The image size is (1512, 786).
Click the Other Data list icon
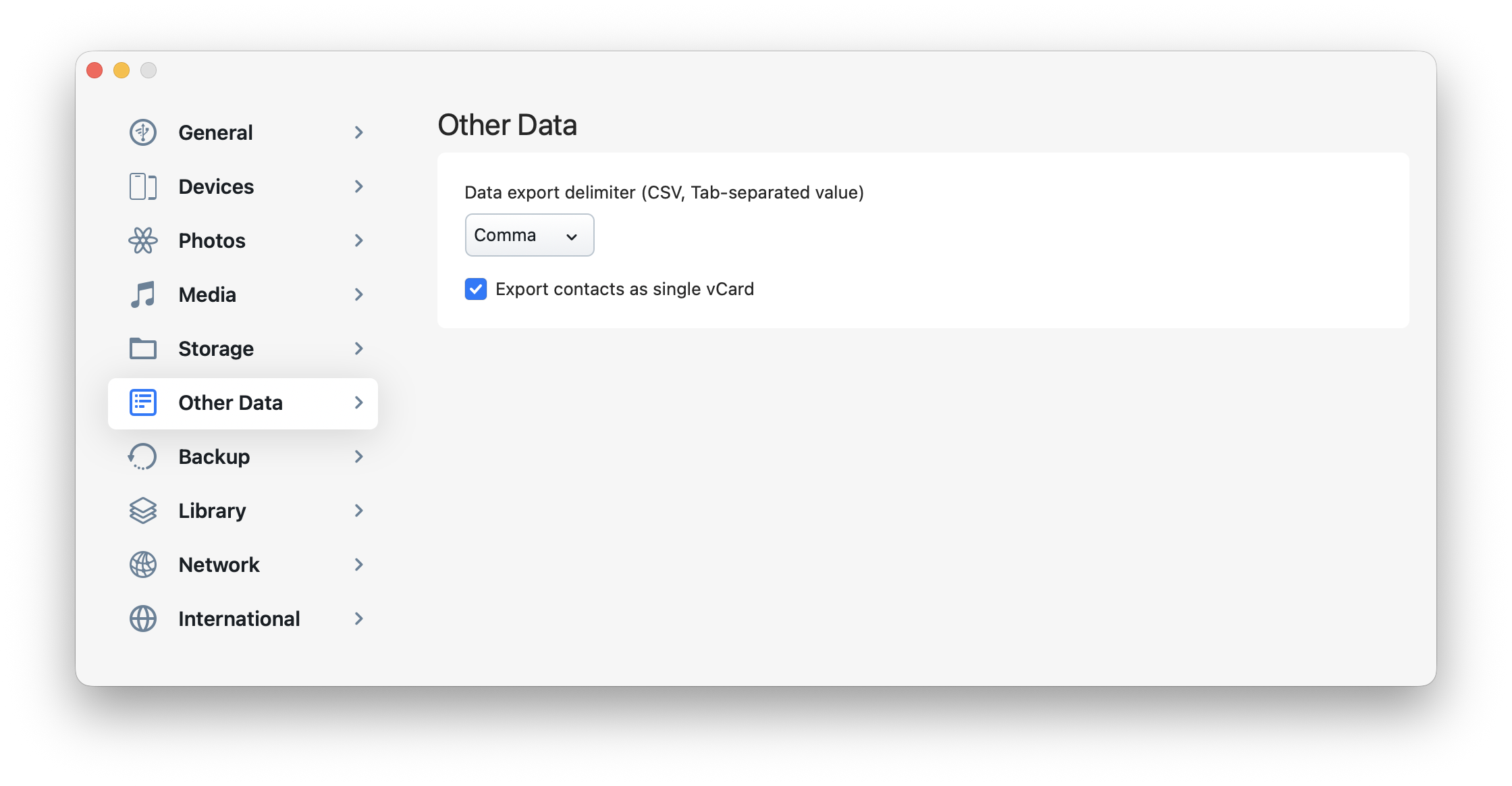[x=143, y=402]
